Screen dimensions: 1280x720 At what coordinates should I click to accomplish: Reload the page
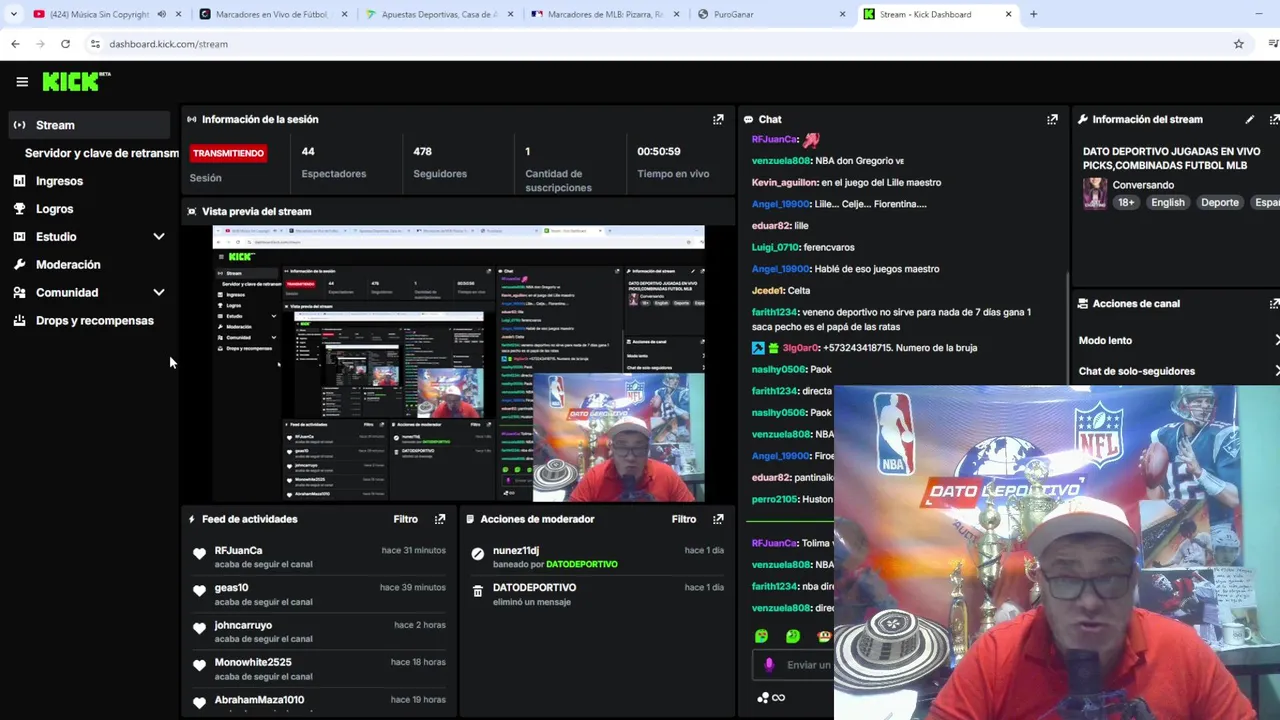pos(65,44)
